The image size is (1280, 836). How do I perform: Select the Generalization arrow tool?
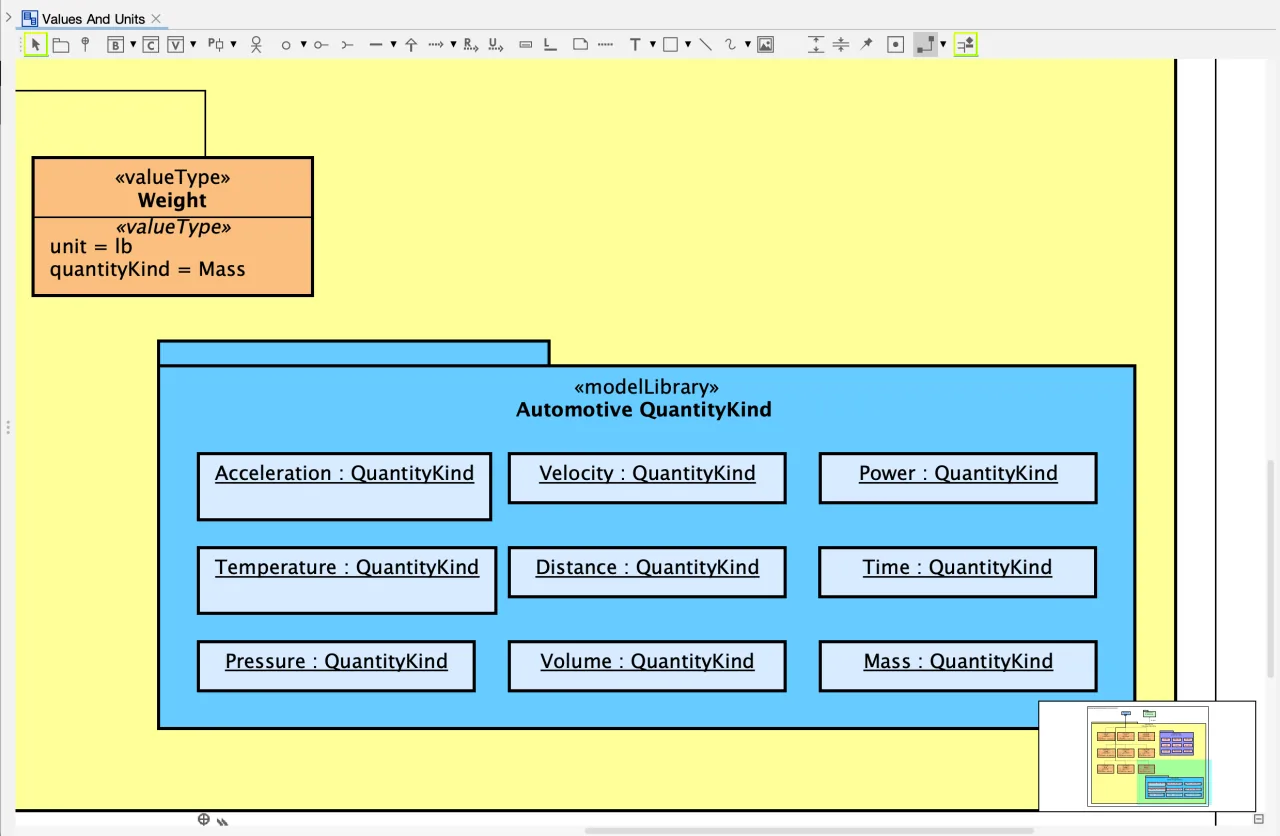(x=411, y=45)
